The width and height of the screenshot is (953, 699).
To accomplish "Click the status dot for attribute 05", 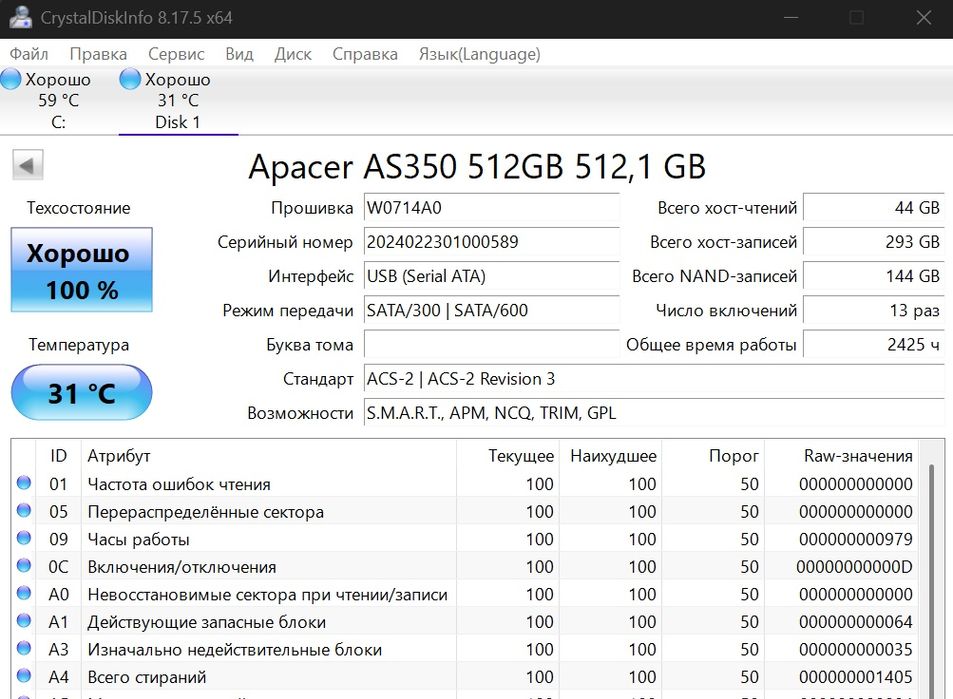I will click(24, 510).
